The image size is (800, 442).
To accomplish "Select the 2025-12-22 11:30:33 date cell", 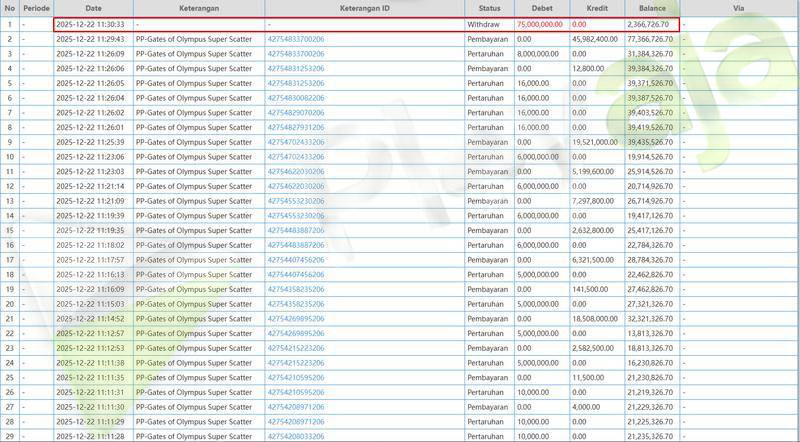I will coord(91,23).
